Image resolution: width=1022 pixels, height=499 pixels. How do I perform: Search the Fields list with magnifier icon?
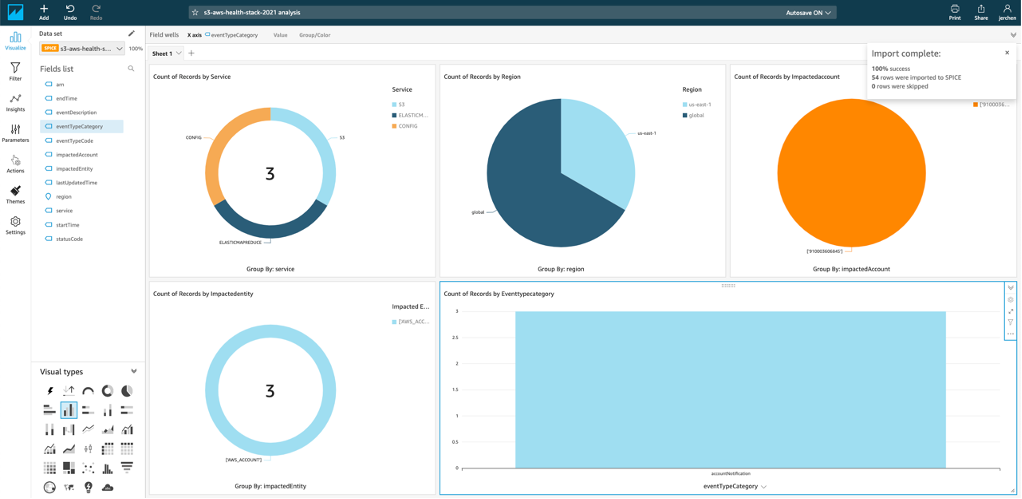[x=131, y=68]
